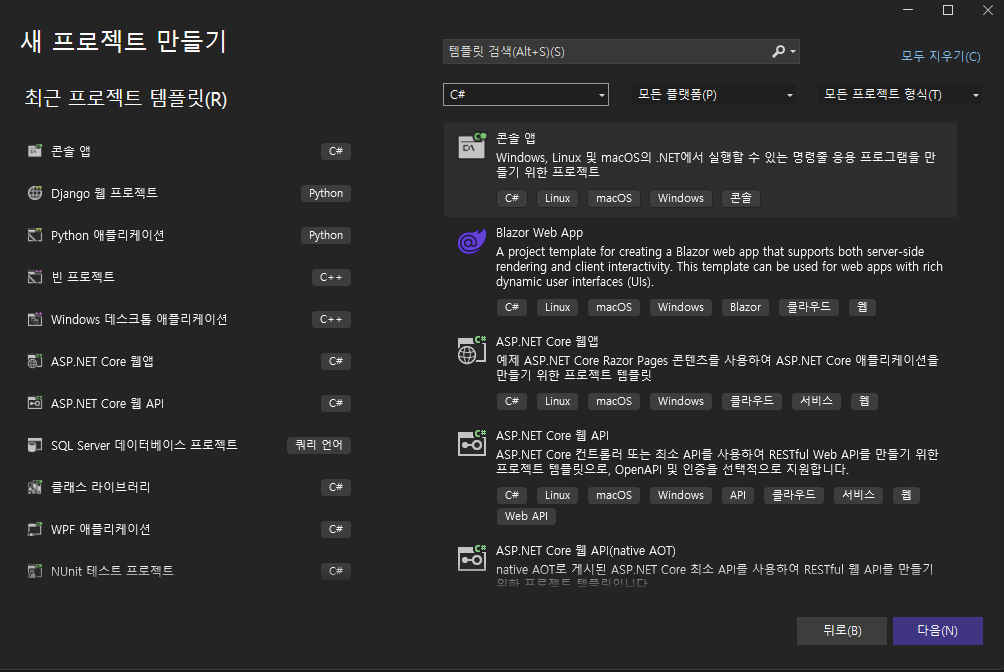
Task: Click the recent ASP.NET Core 웹앱 icon
Action: pos(35,361)
